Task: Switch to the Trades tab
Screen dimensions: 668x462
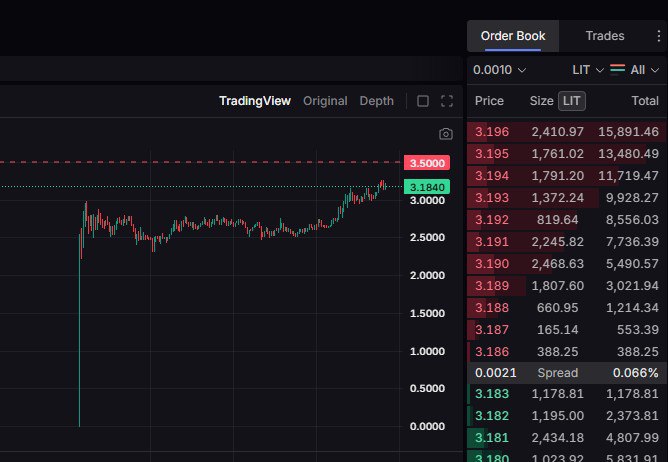Action: click(x=605, y=36)
